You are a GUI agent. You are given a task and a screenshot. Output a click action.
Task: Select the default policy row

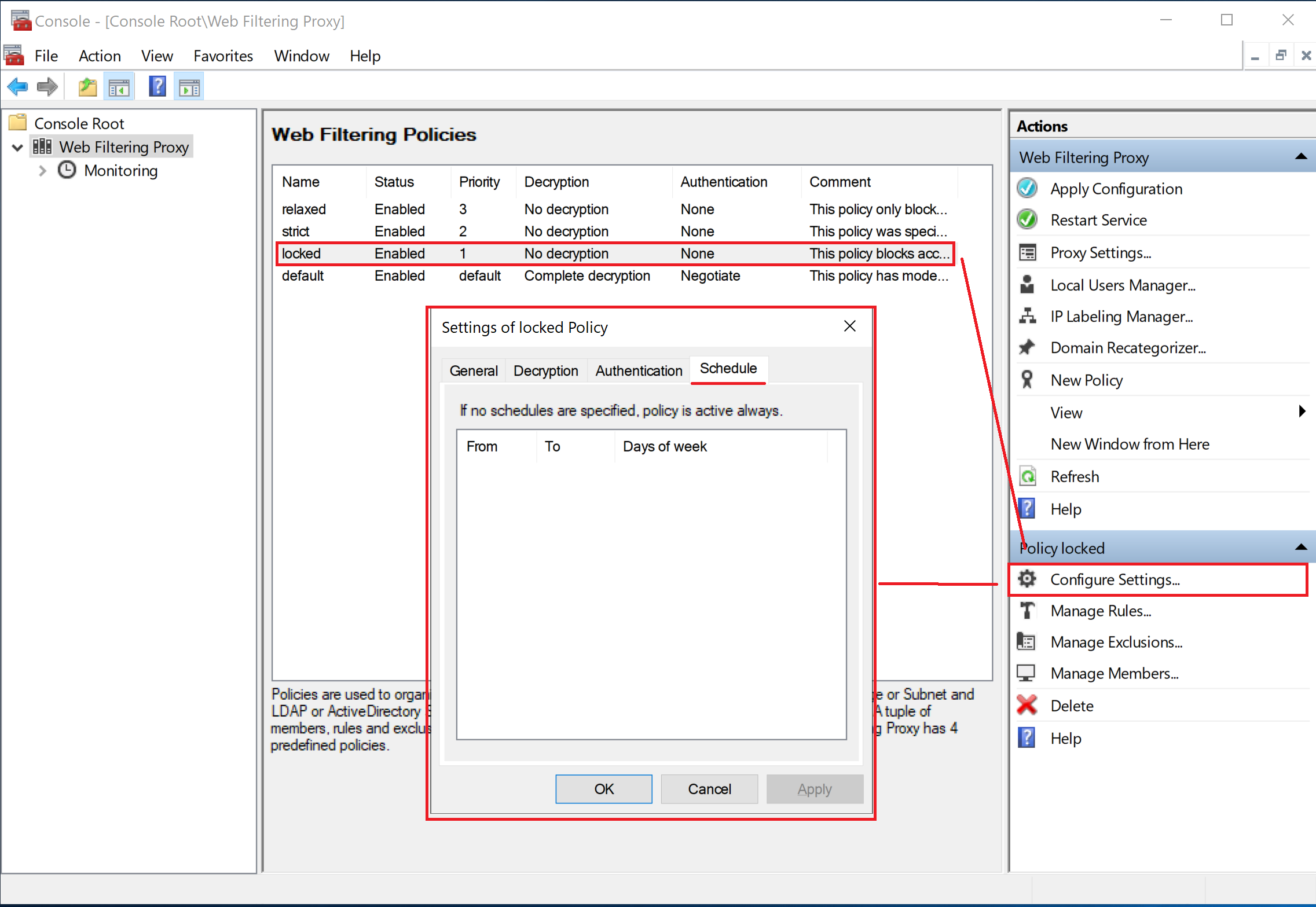615,276
